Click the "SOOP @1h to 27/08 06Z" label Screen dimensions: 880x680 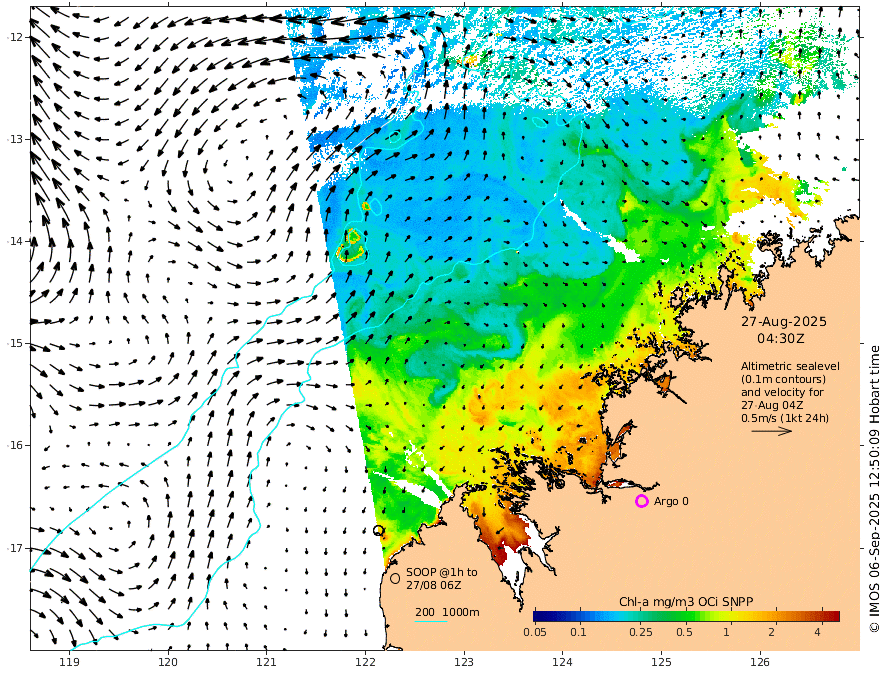coord(442,578)
